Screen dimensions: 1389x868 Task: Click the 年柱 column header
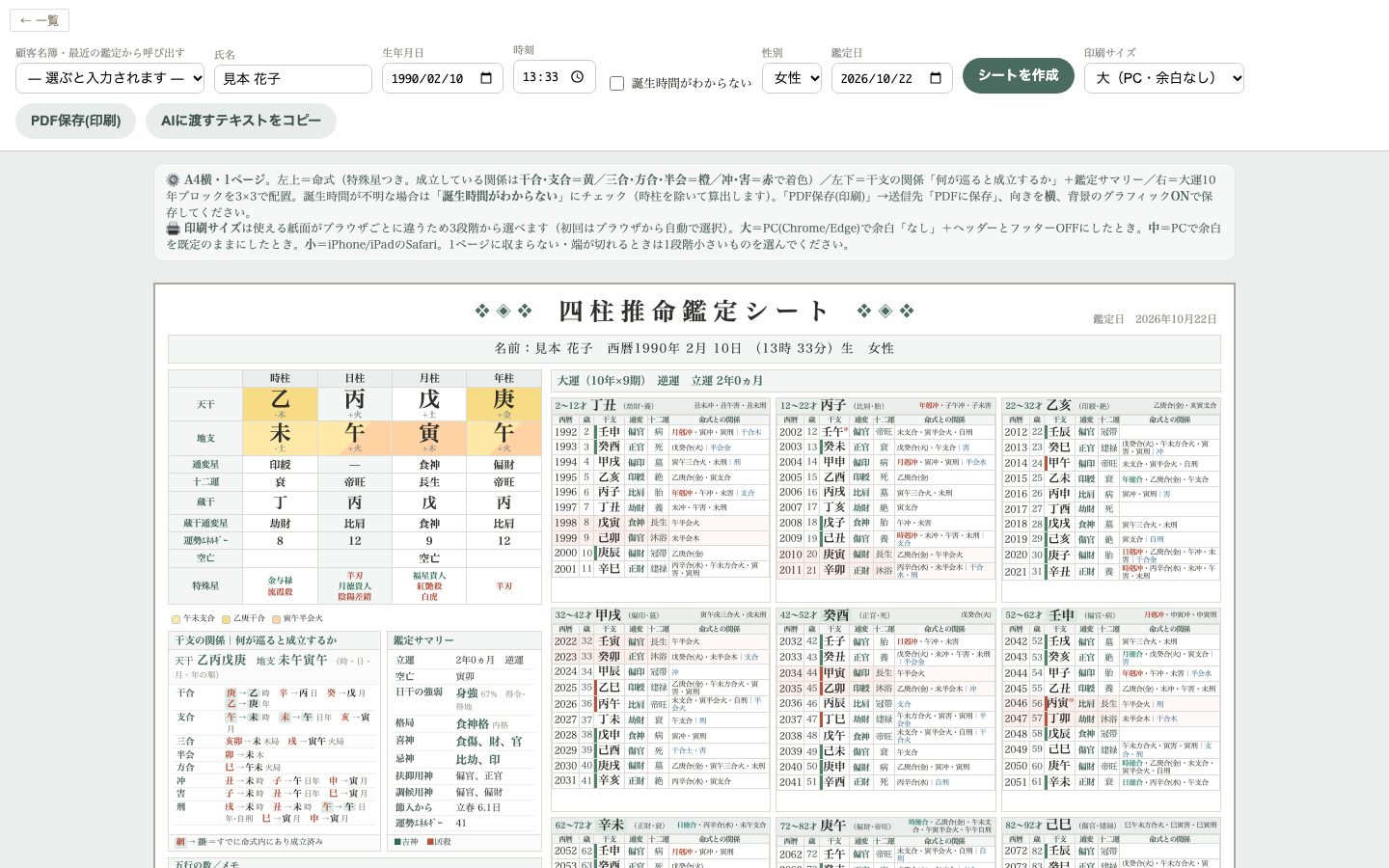(504, 379)
